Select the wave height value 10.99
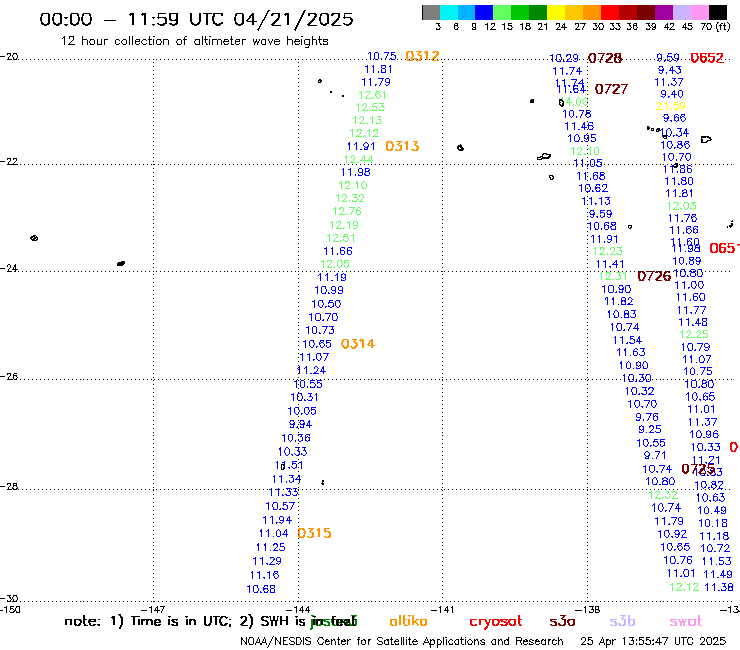740x650 pixels. click(329, 290)
